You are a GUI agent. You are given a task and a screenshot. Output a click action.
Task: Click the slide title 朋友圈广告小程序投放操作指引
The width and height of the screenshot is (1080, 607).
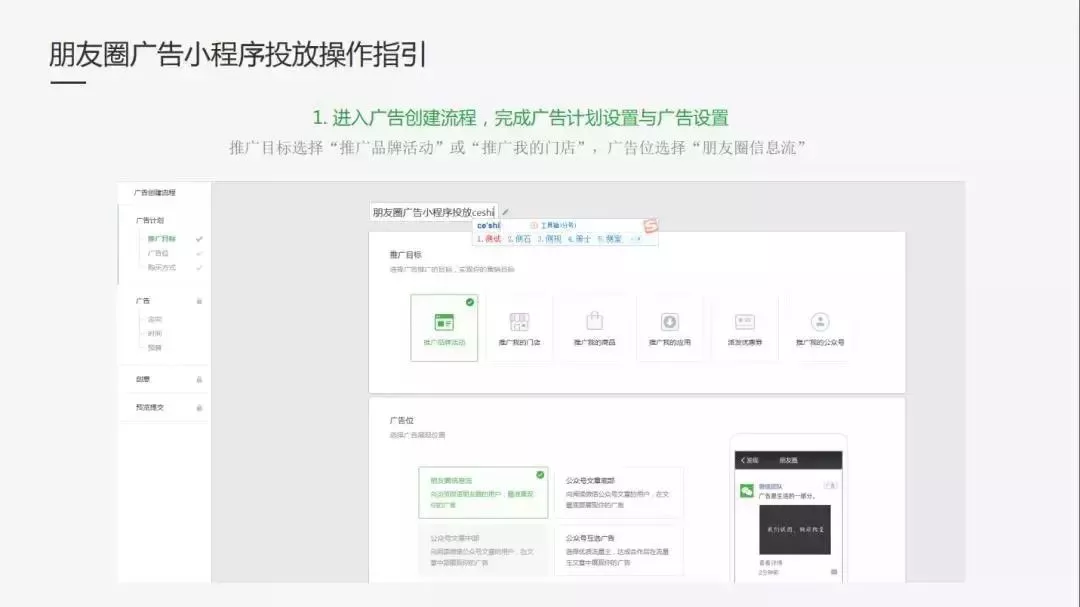pyautogui.click(x=238, y=54)
